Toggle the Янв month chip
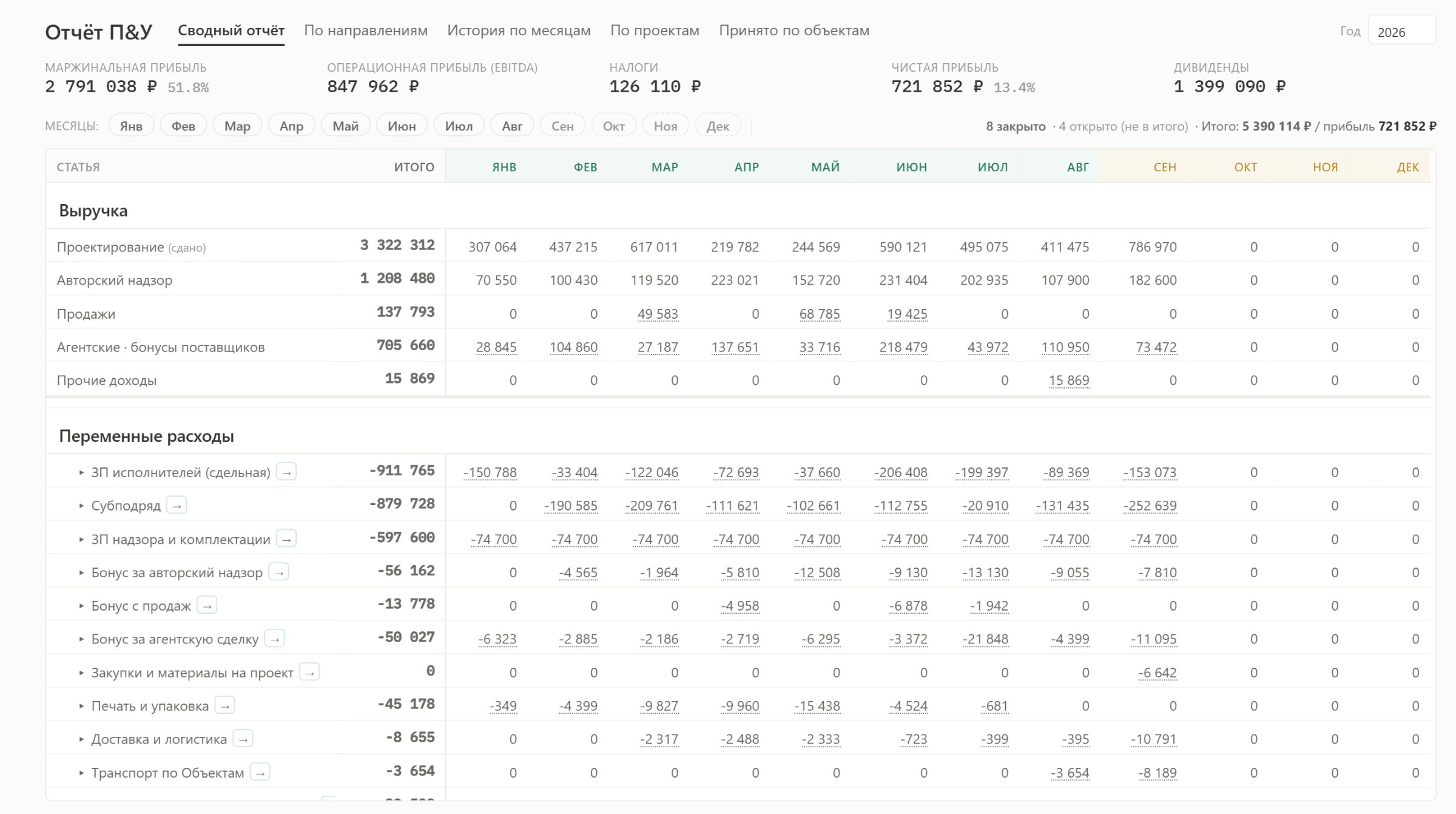This screenshot has width=1456, height=814. point(131,126)
